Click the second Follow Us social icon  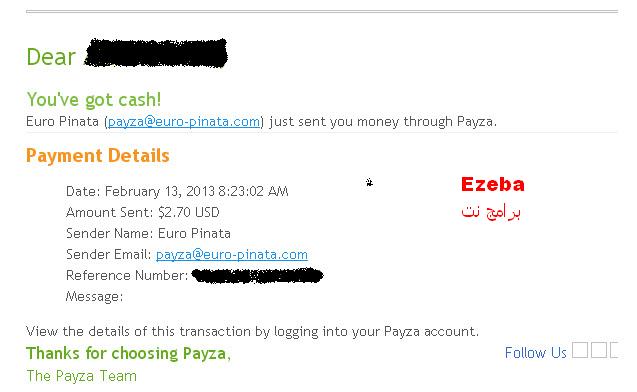coord(599,350)
